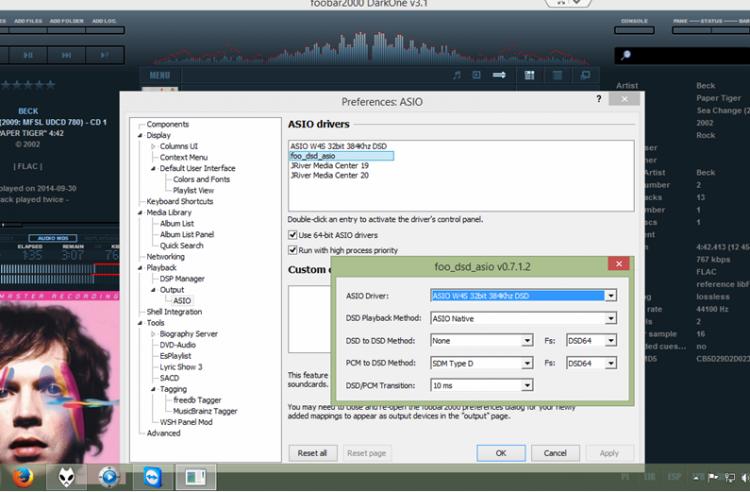Click Cancel in Preferences dialog
The width and height of the screenshot is (750, 492).
pos(555,453)
